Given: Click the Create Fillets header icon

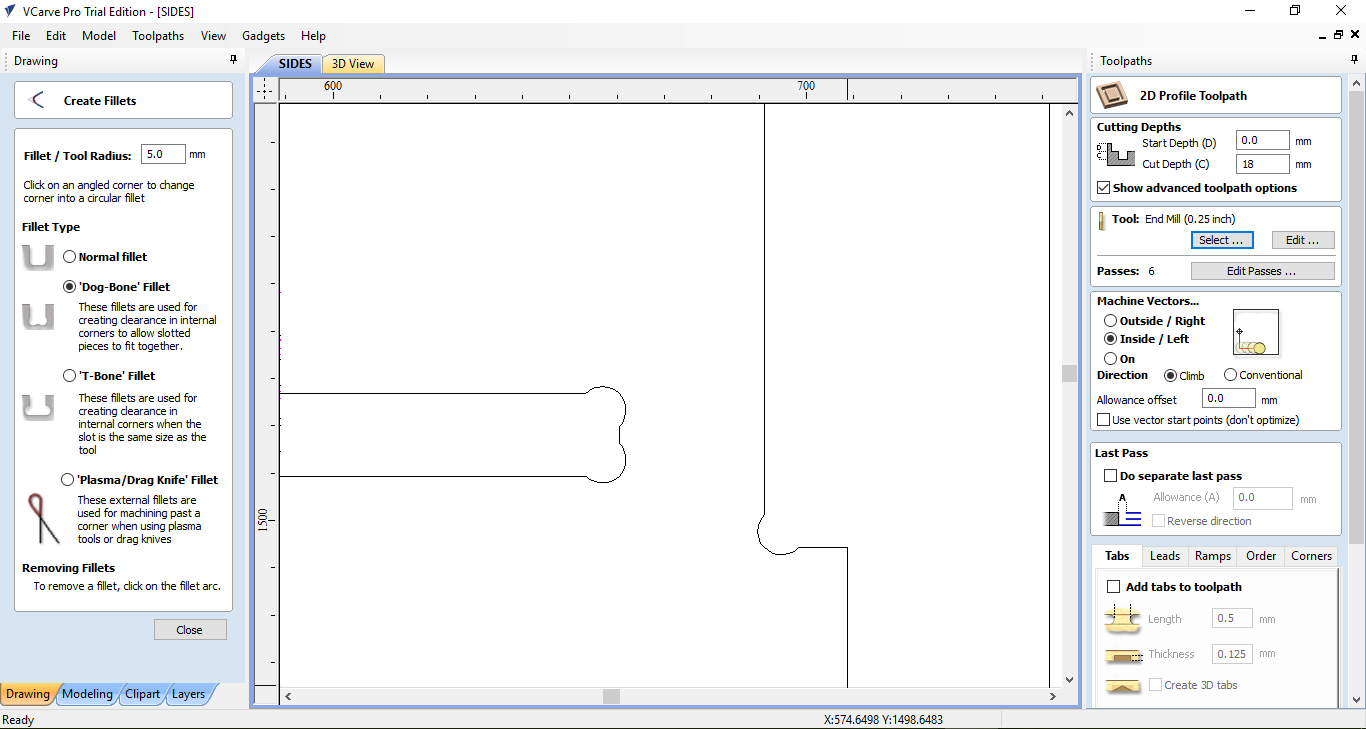Looking at the screenshot, I should click(x=38, y=100).
